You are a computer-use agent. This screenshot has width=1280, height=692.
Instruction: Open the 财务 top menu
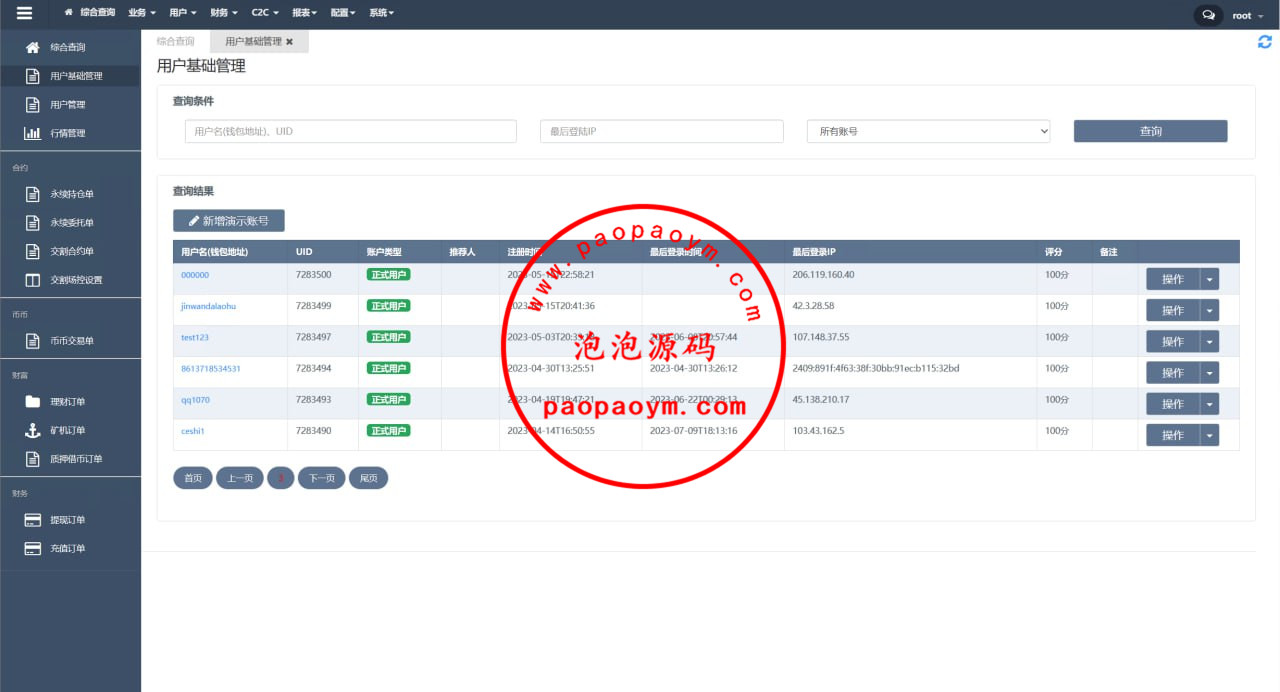coord(224,13)
